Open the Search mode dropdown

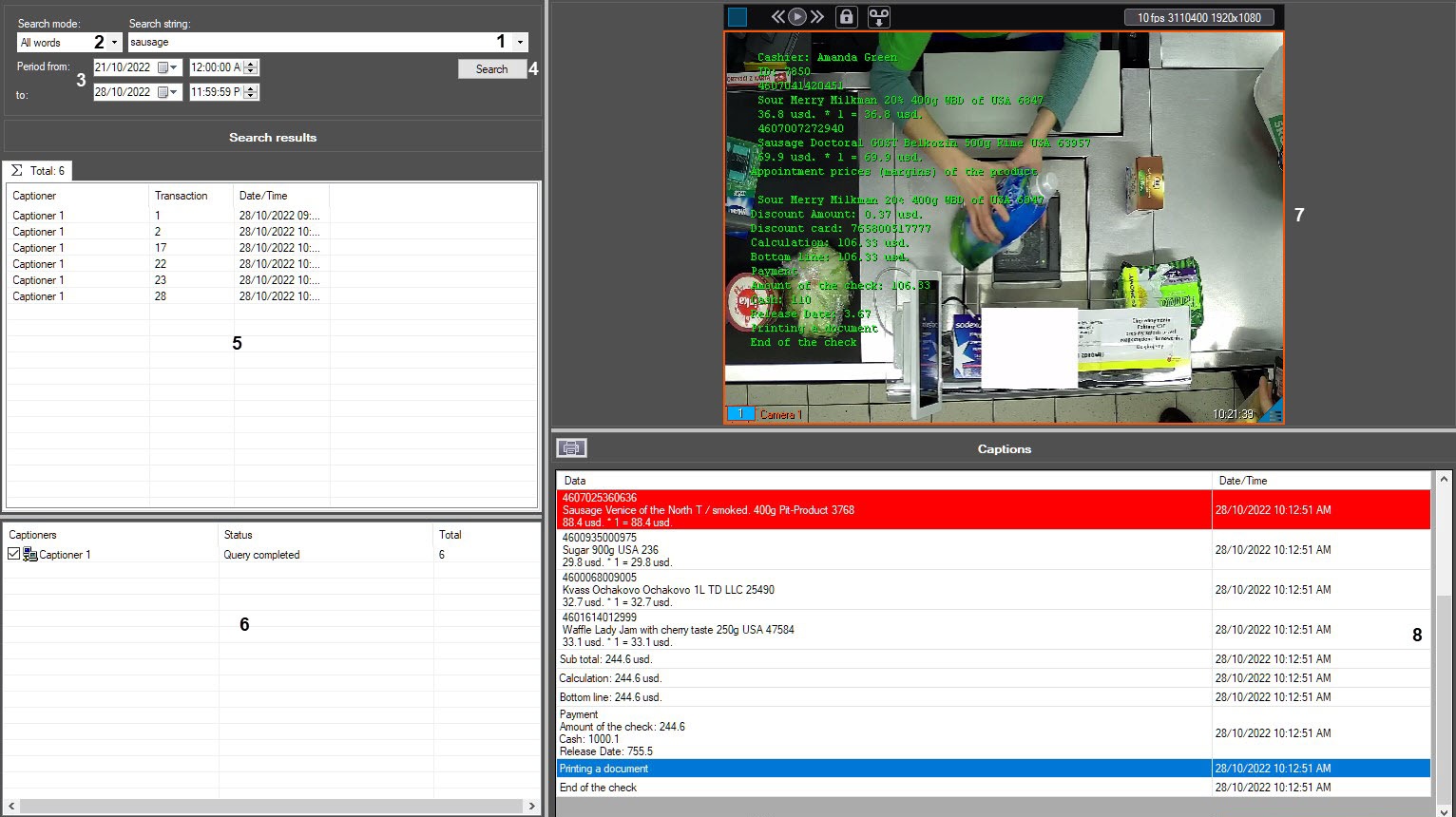tap(115, 43)
